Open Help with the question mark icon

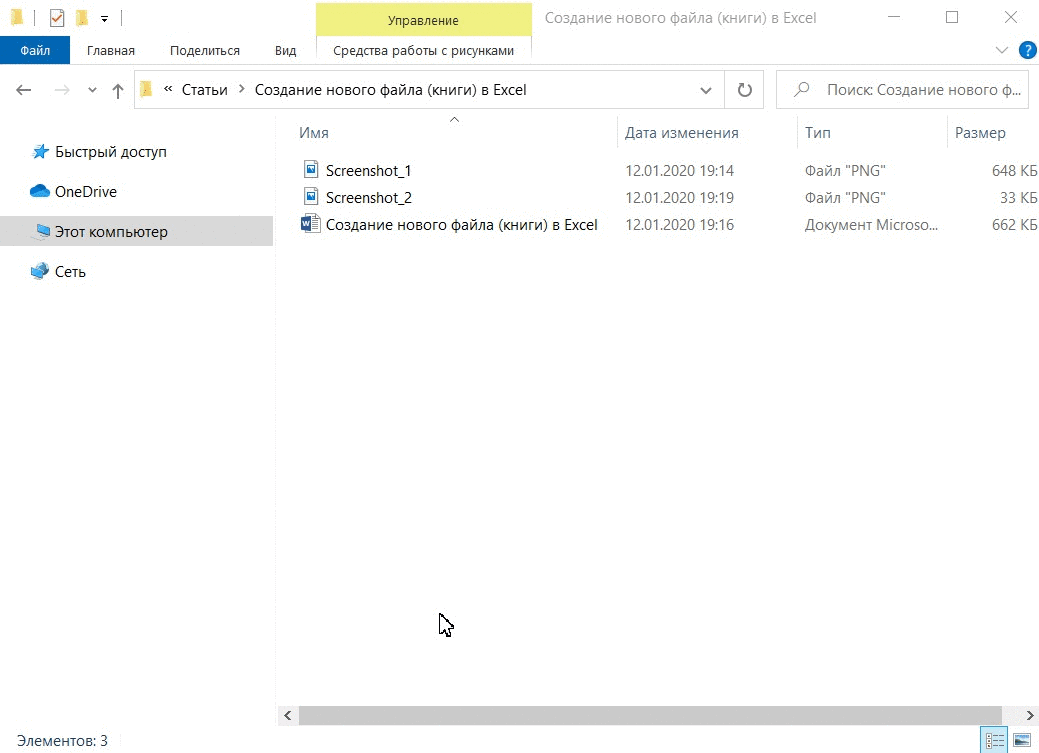tap(1027, 50)
